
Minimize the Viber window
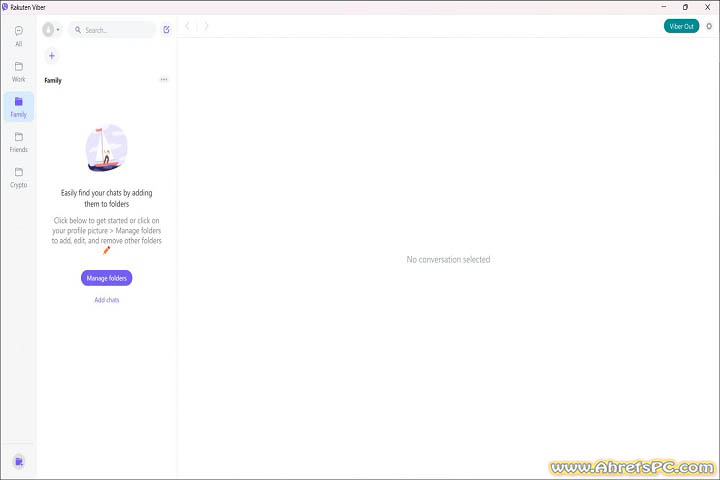pyautogui.click(x=664, y=7)
